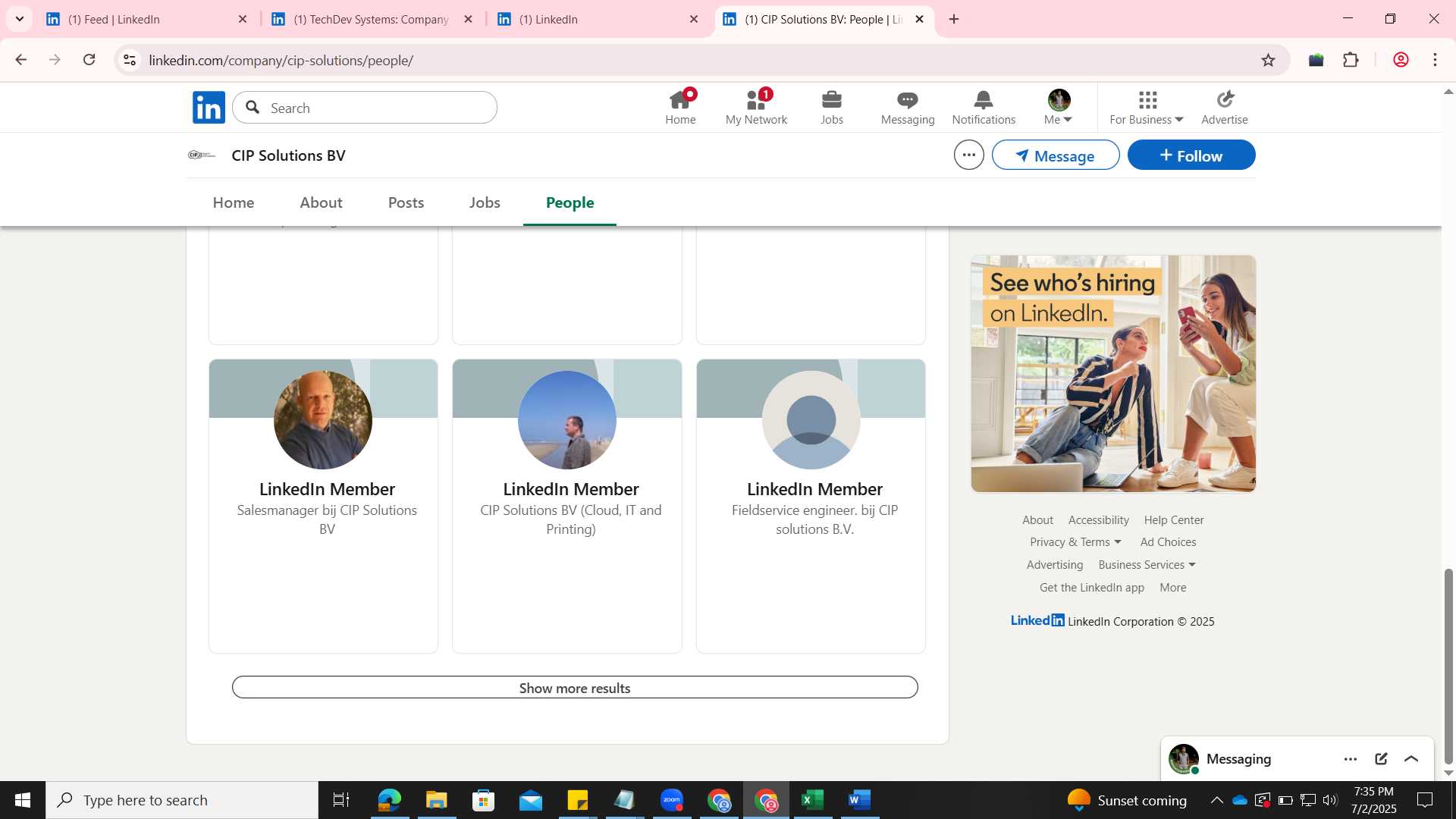Click See who's hiring ad image

(1113, 373)
